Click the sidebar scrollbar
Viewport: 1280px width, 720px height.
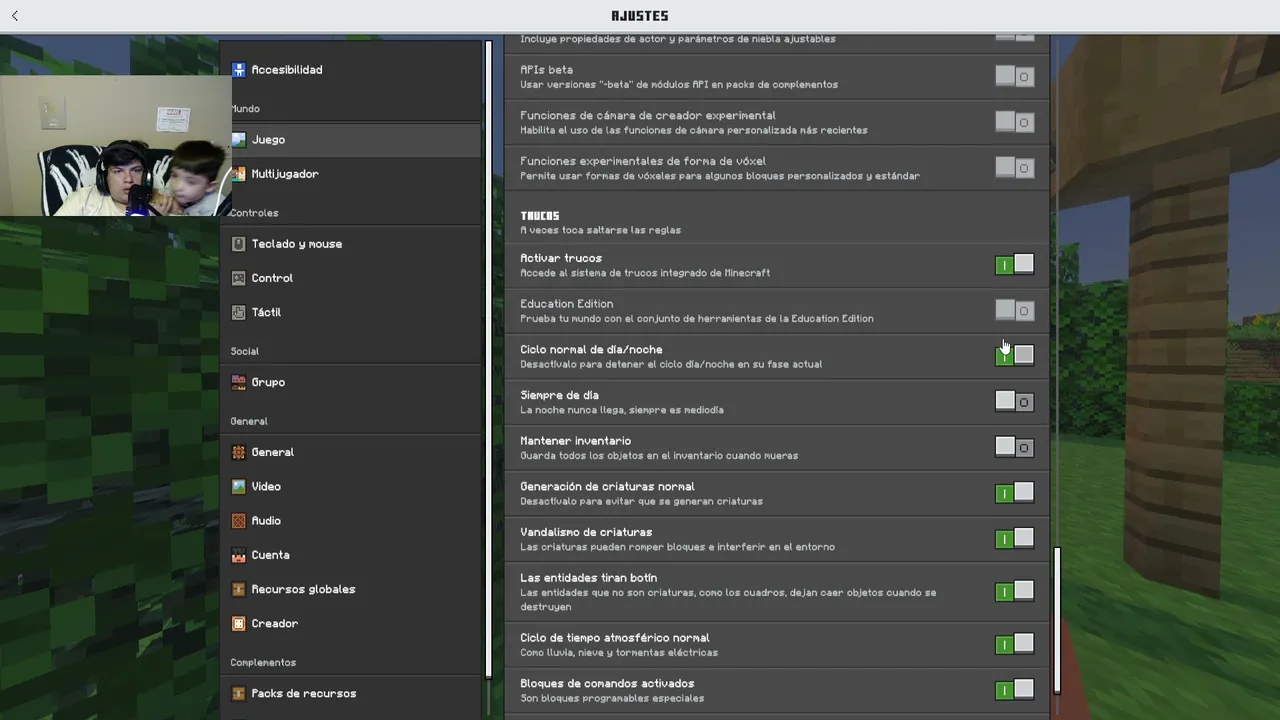(x=489, y=360)
